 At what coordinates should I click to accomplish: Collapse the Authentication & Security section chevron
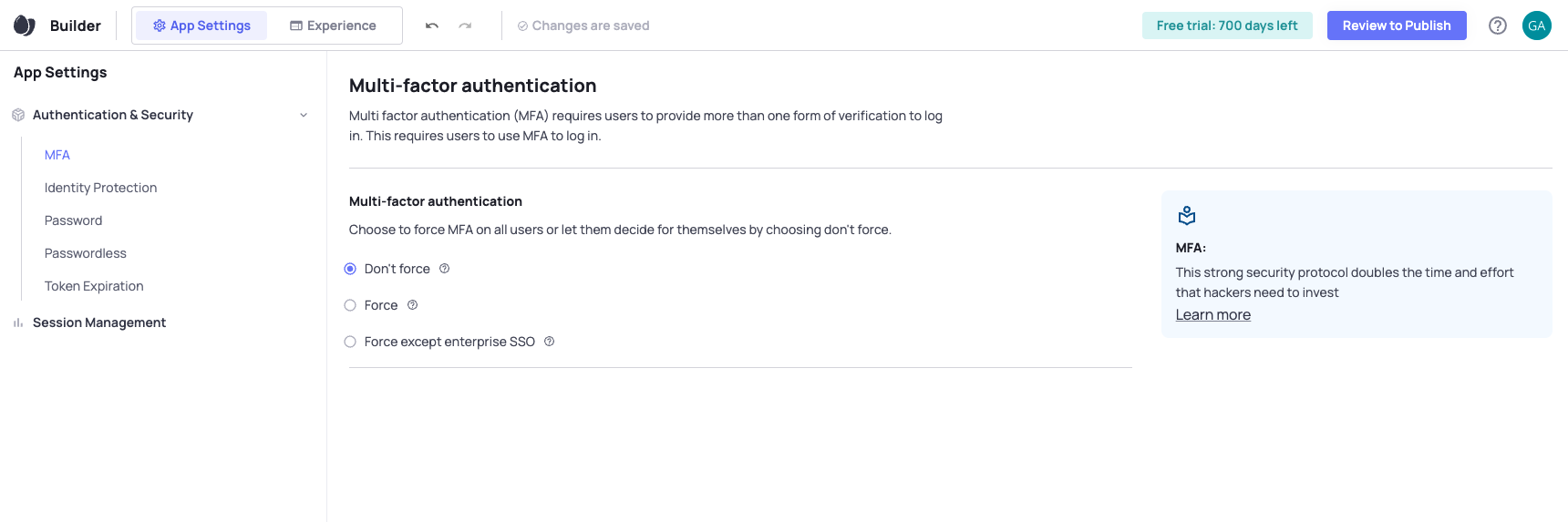[304, 115]
